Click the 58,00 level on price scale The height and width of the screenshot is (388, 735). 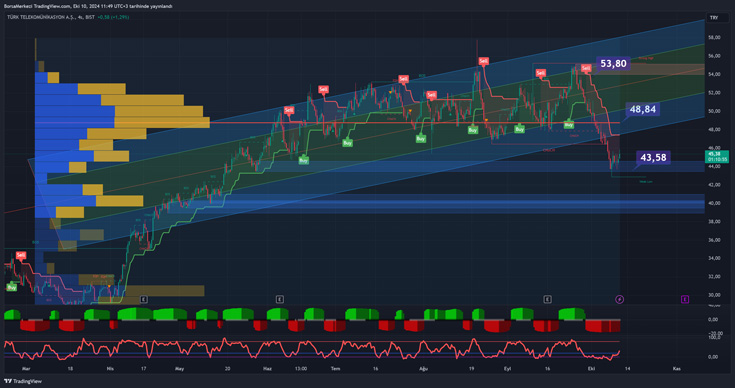(714, 37)
